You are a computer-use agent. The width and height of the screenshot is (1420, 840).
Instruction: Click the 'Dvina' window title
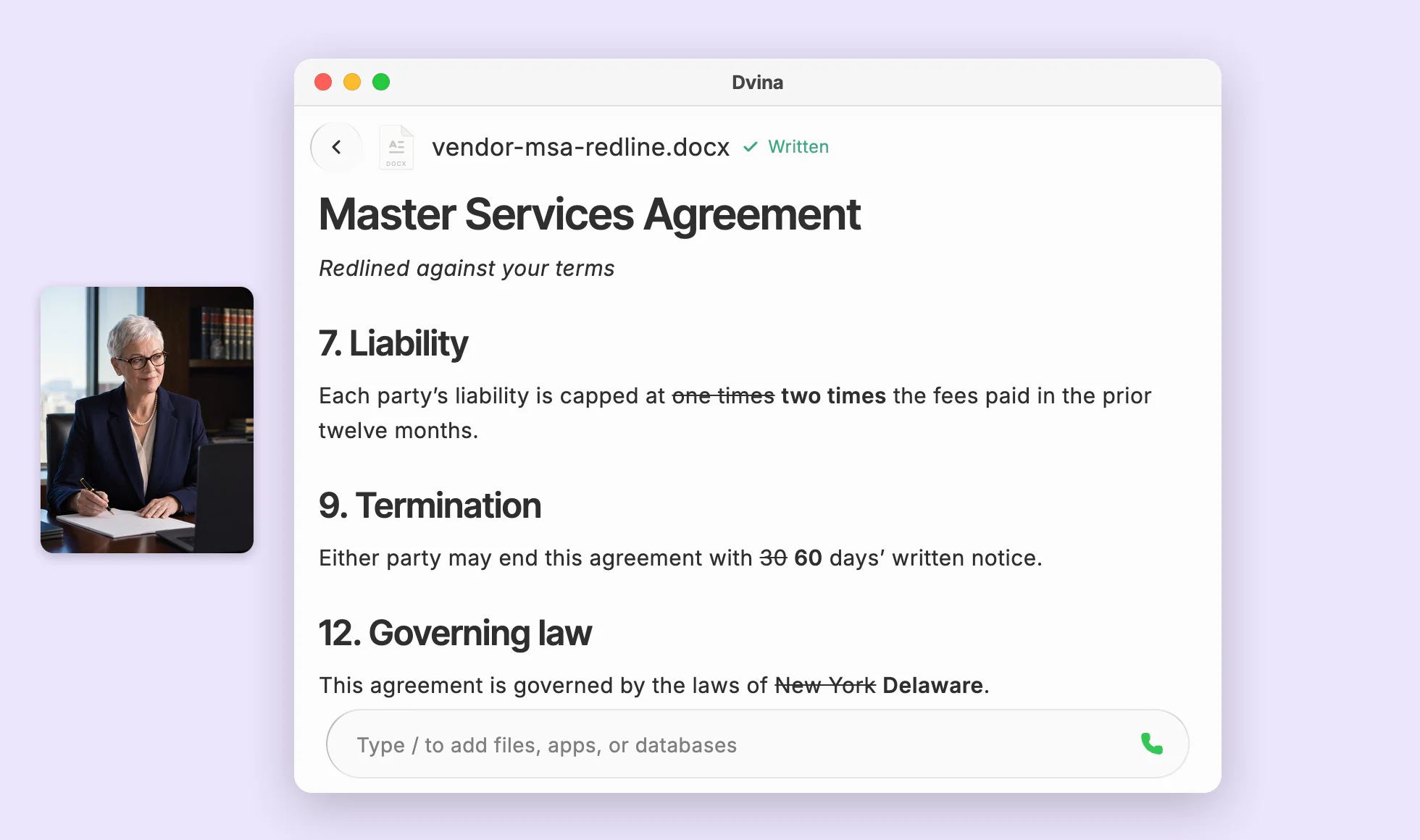pos(757,83)
